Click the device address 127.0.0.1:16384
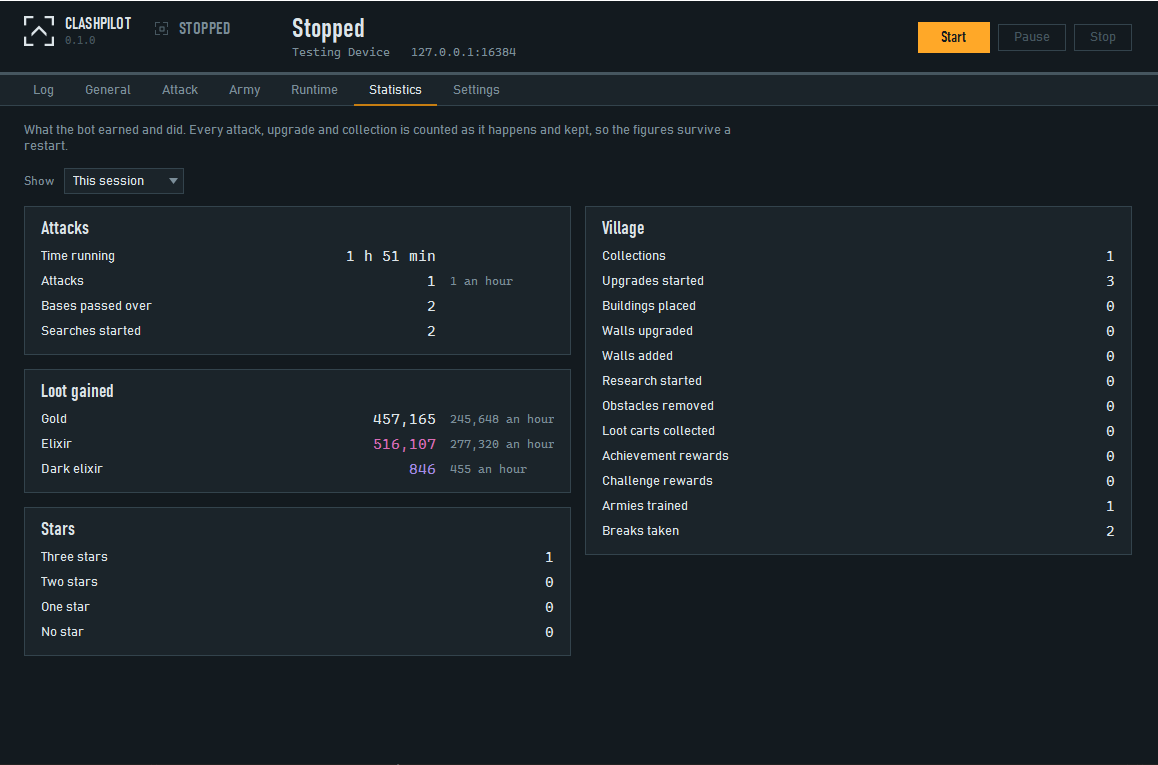The width and height of the screenshot is (1158, 765). 463,52
